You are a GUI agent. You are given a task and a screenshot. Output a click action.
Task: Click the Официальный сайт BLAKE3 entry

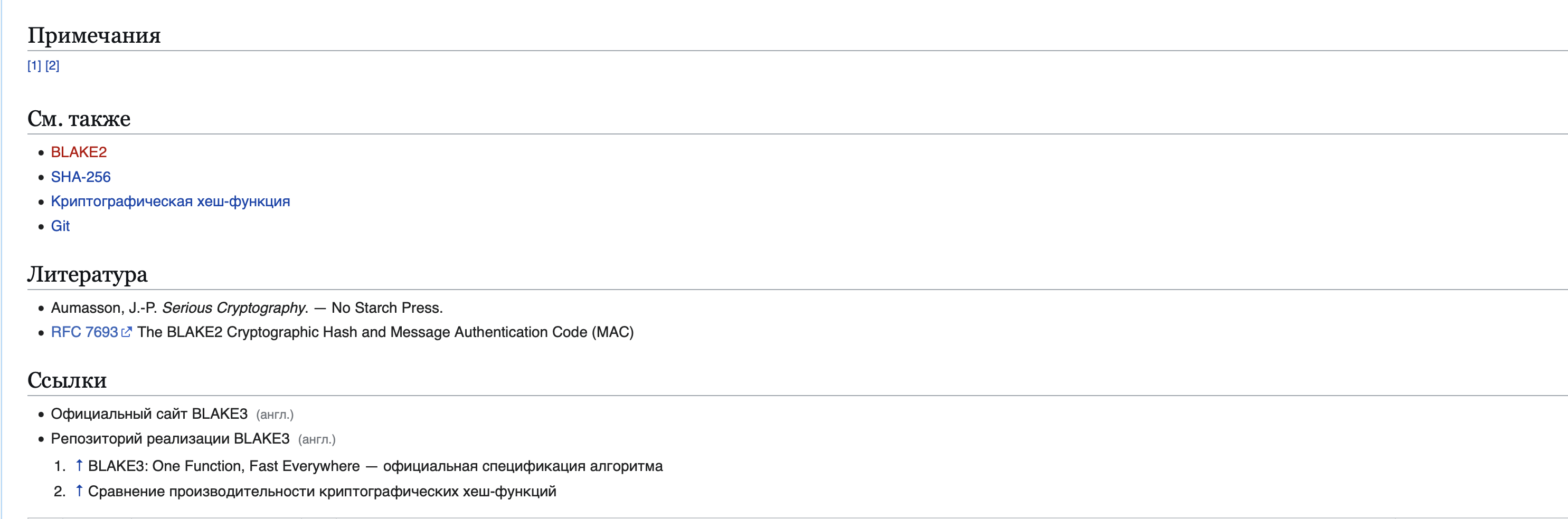pos(149,415)
